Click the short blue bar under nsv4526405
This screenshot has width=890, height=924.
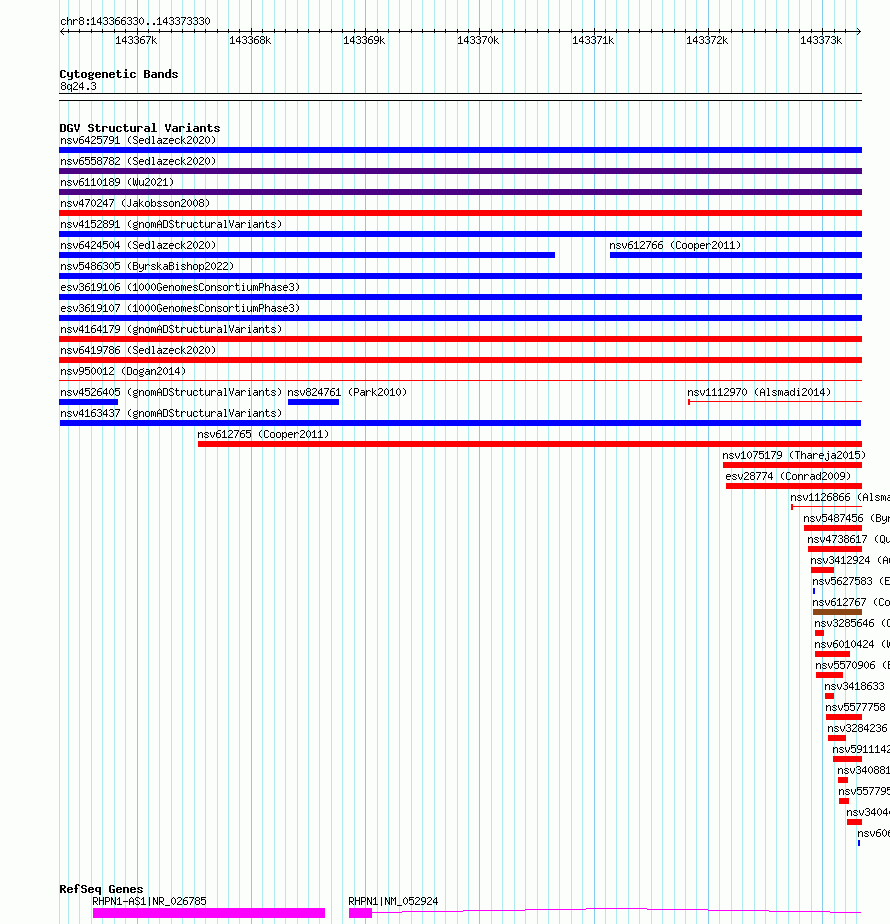[x=88, y=402]
